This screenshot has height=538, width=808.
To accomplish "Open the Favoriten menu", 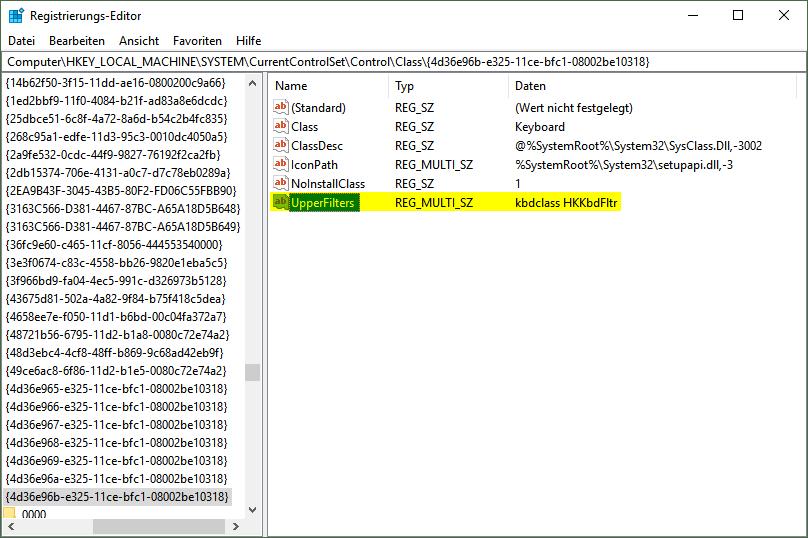I will [197, 41].
